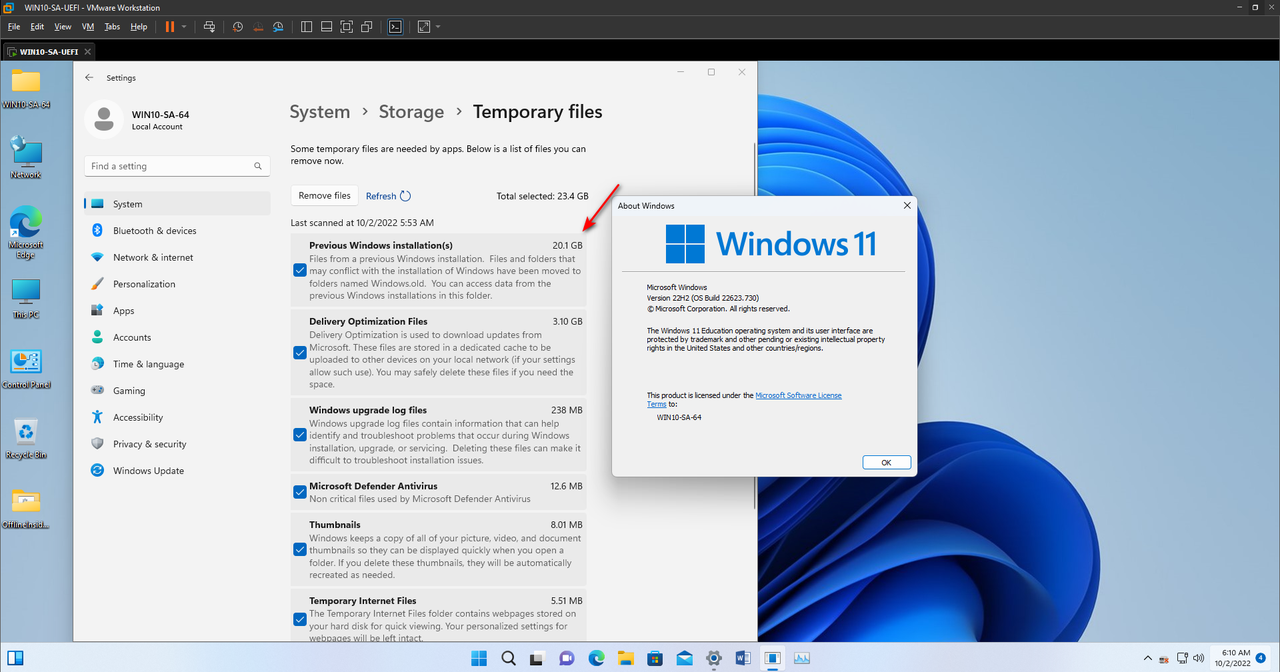Pause the virtual machine in VMware toolbar
The width and height of the screenshot is (1280, 672).
pos(169,26)
